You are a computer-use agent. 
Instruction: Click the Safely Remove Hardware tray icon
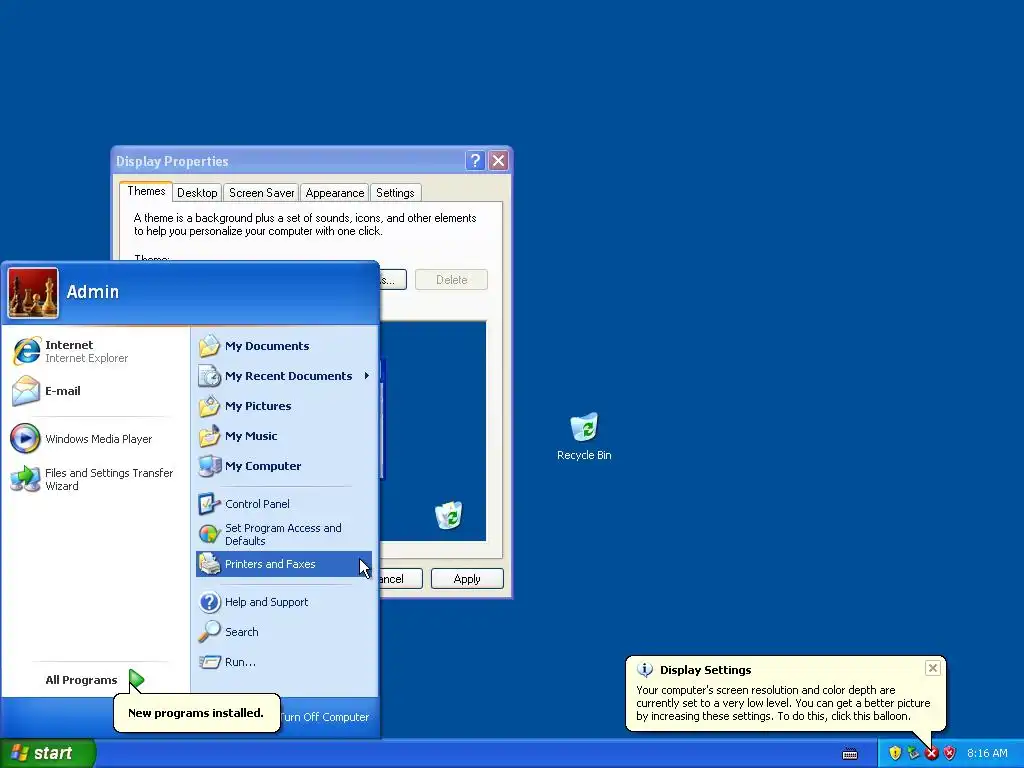click(x=913, y=753)
